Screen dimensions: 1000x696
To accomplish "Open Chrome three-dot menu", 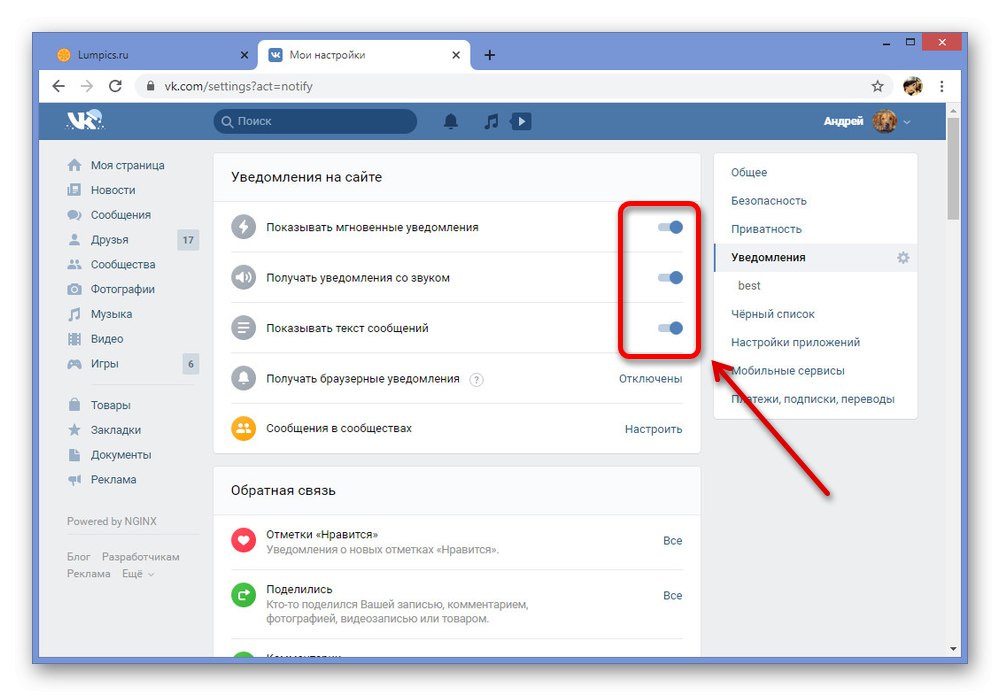I will tap(942, 86).
